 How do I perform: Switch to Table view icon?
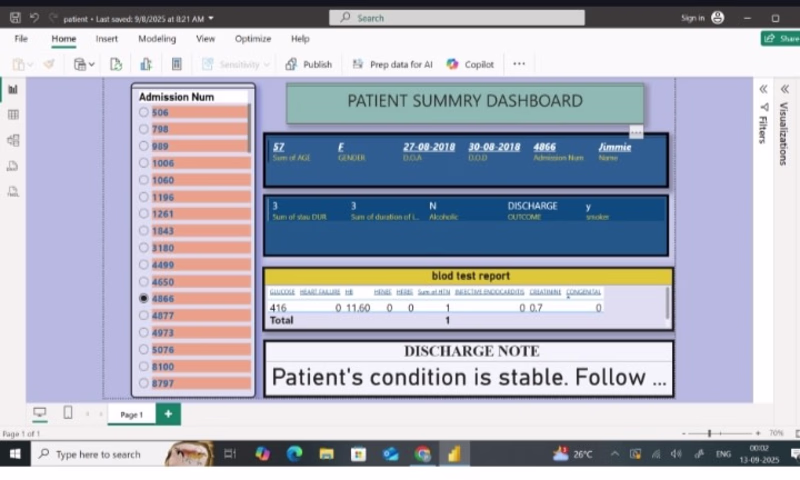13,115
